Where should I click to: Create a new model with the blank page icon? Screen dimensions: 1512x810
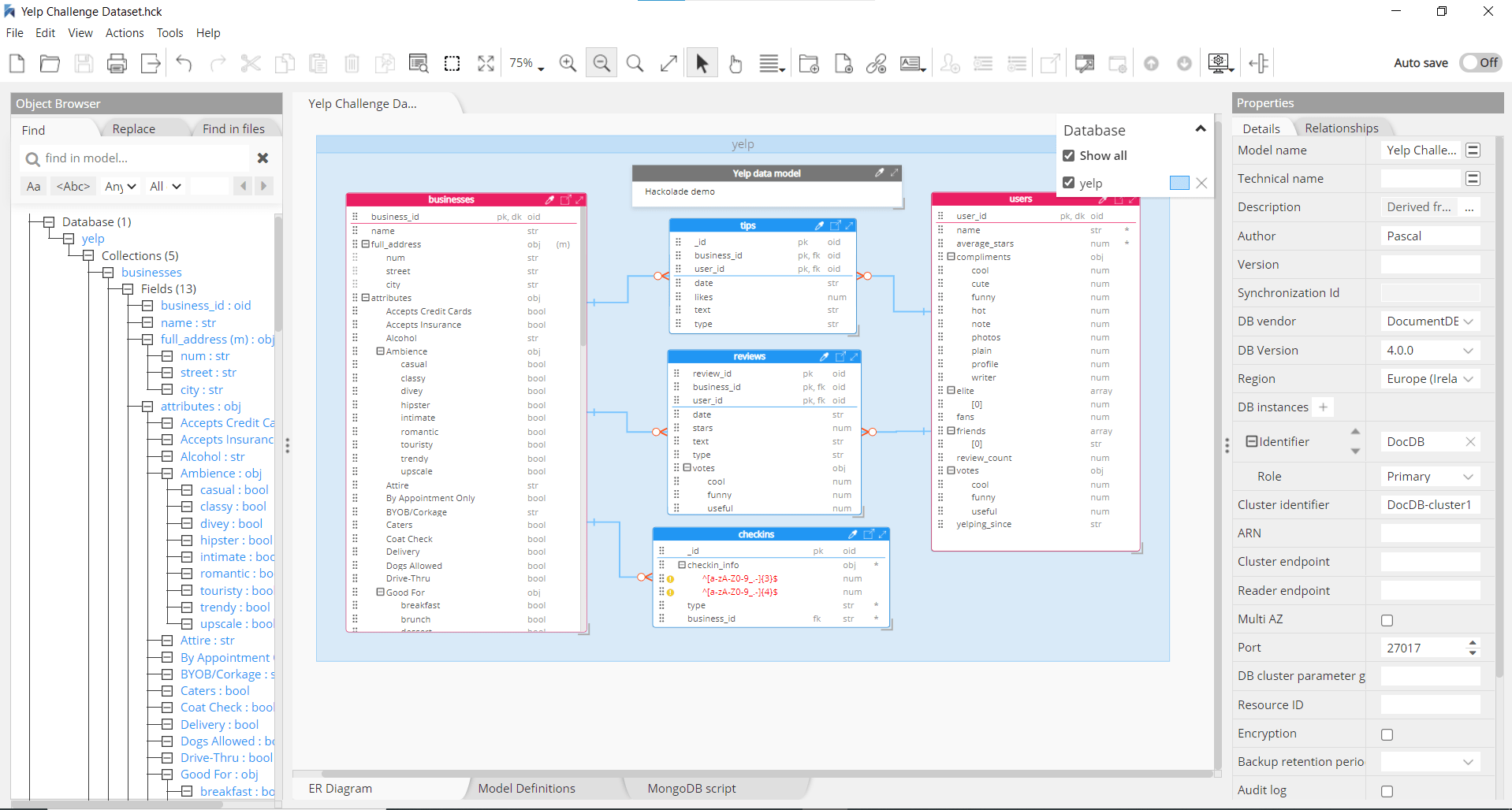[x=17, y=63]
